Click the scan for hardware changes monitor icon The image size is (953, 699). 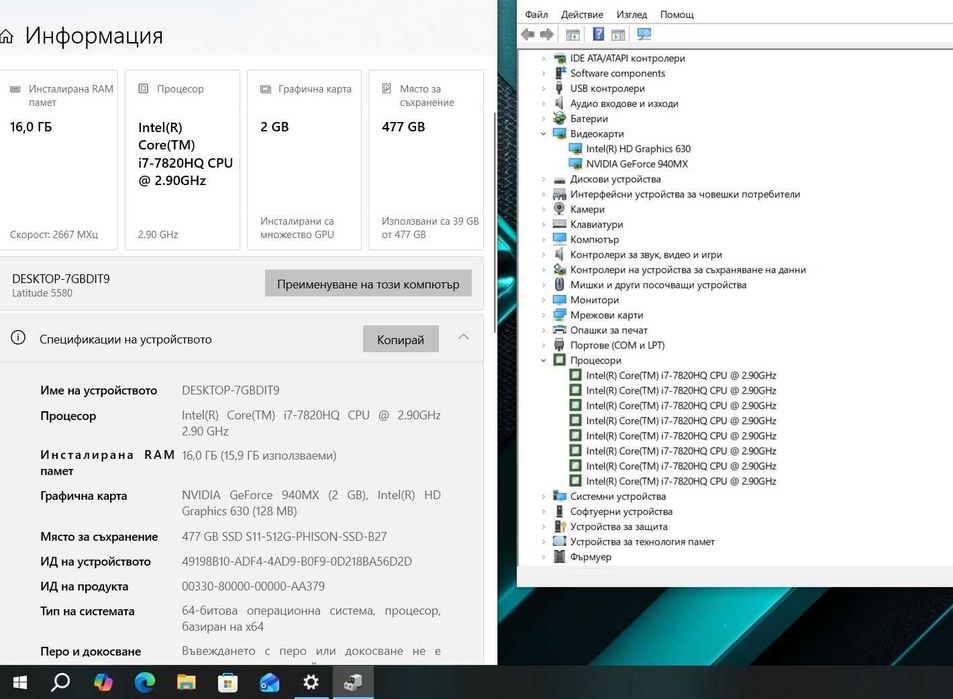click(x=644, y=34)
